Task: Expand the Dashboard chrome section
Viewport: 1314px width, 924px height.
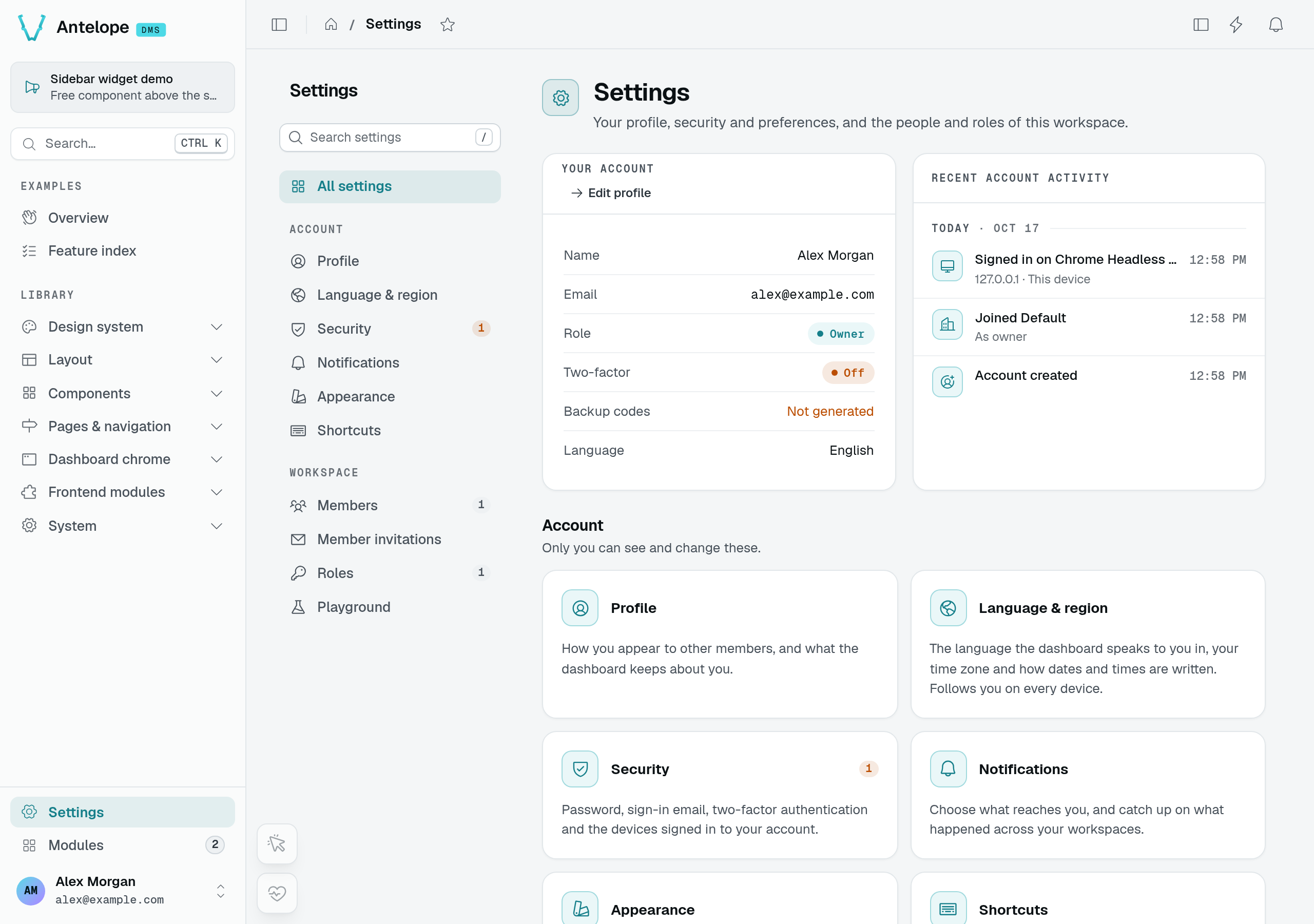Action: coord(123,459)
